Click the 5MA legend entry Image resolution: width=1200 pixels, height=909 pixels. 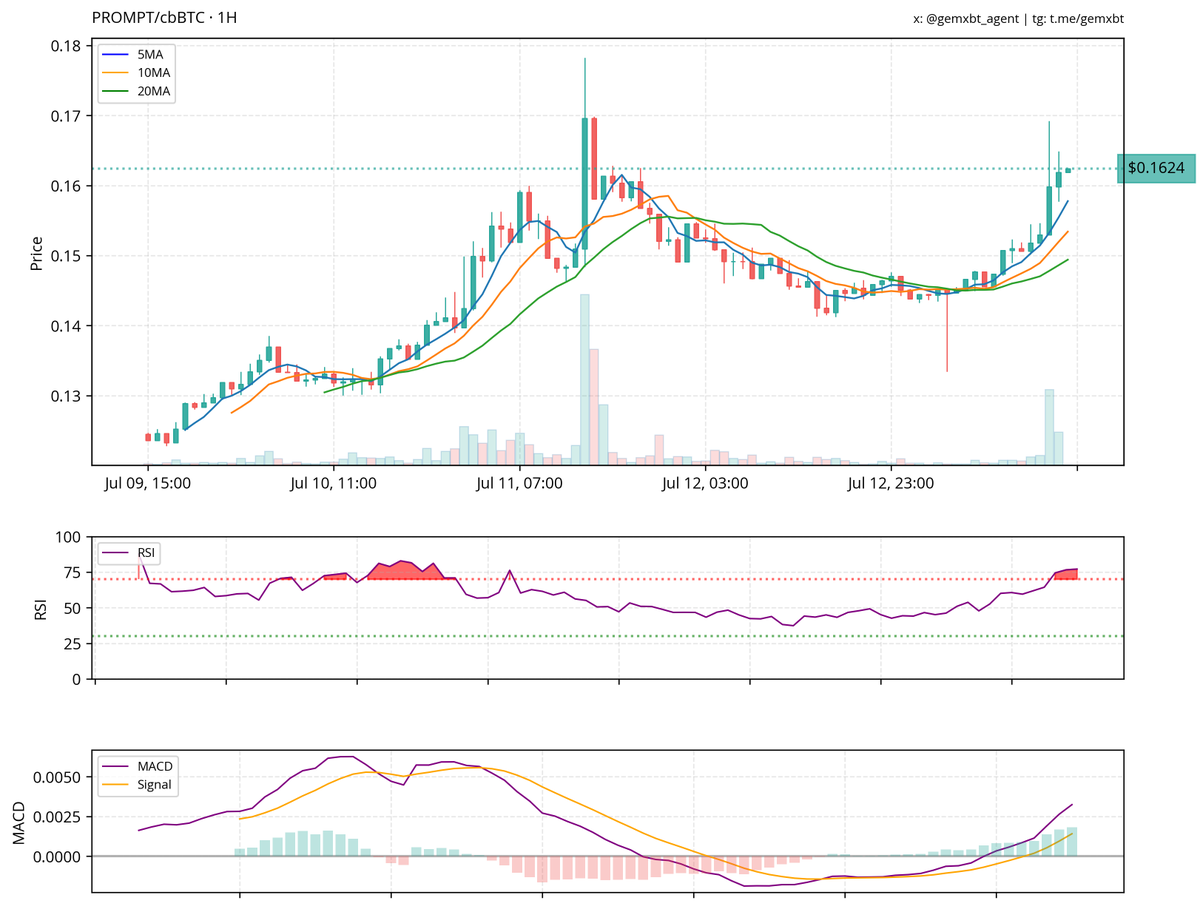137,54
